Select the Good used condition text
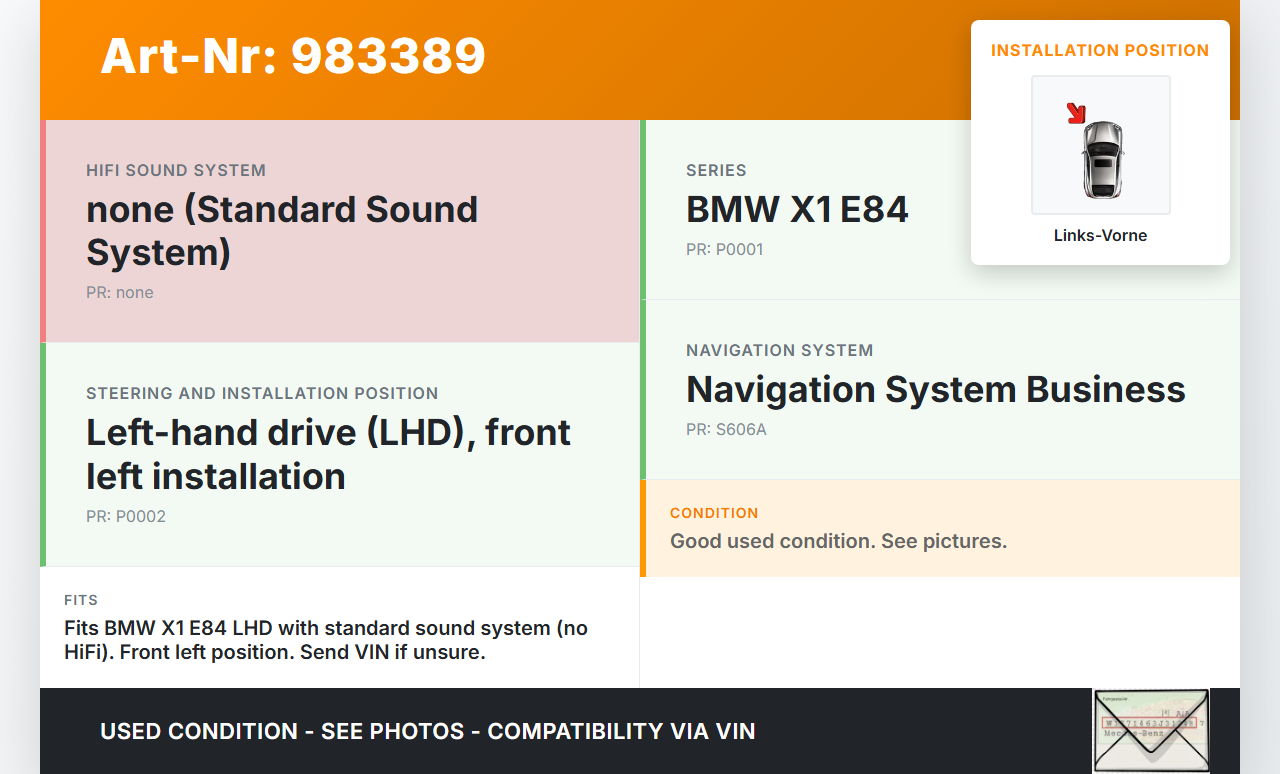The image size is (1280, 774). (838, 542)
